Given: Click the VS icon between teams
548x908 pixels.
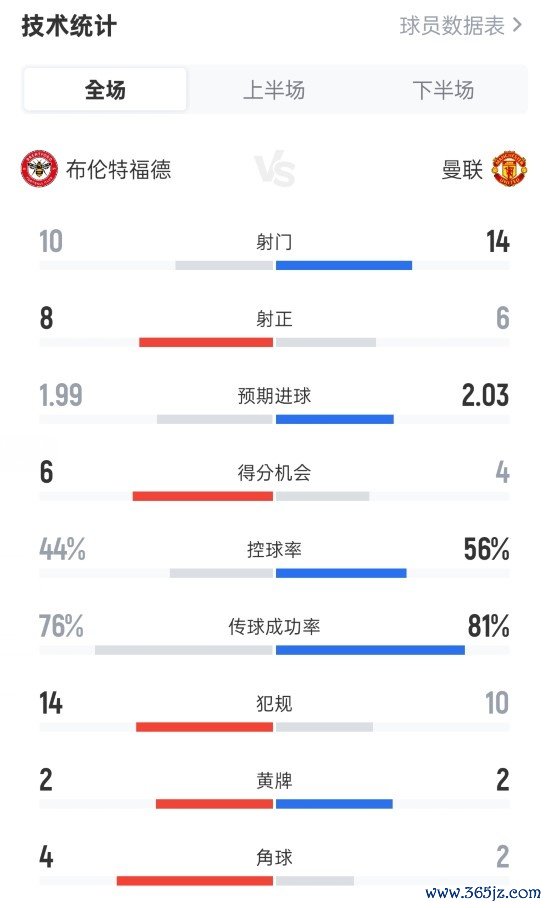Looking at the screenshot, I should (275, 169).
